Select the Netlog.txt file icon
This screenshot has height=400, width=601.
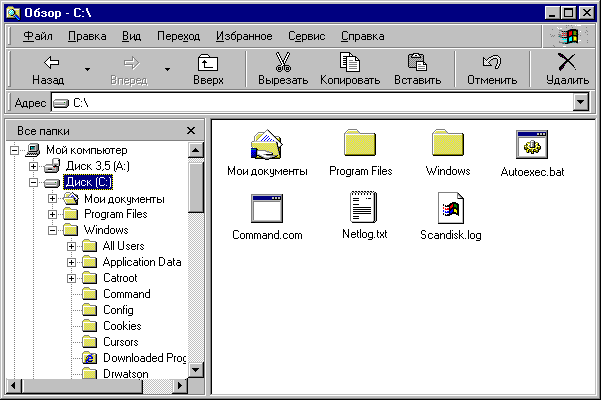[364, 207]
